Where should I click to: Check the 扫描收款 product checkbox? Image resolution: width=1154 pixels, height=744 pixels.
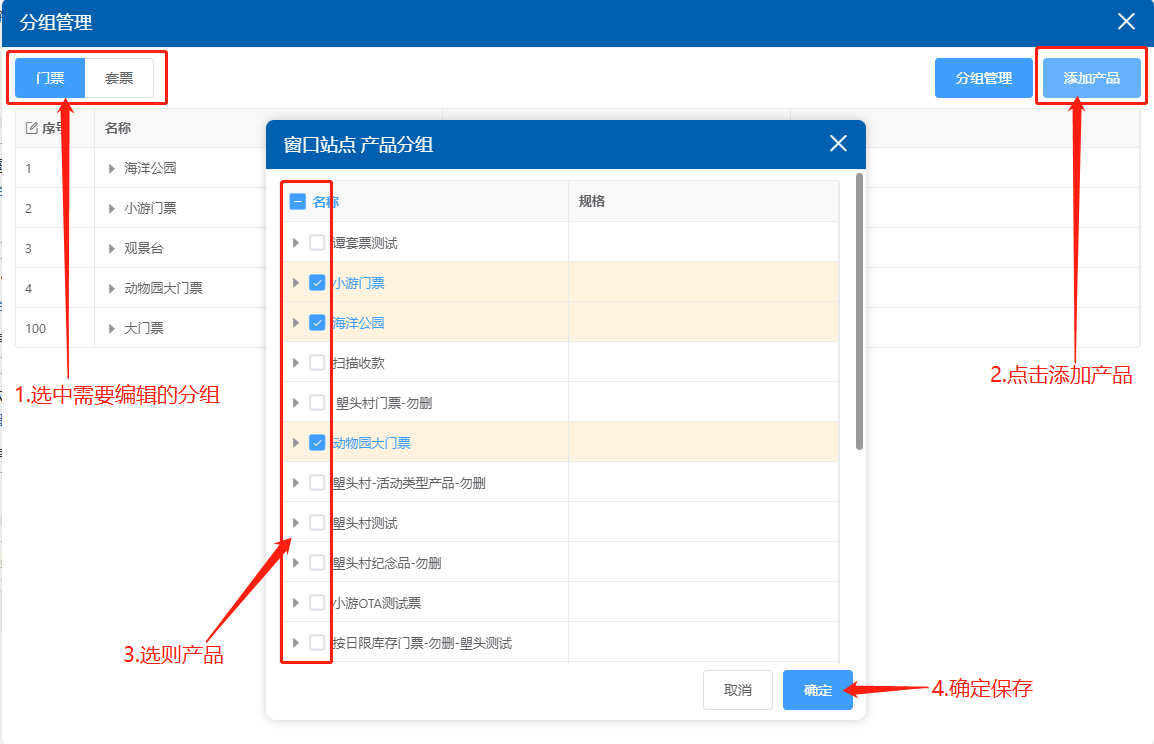(x=317, y=363)
